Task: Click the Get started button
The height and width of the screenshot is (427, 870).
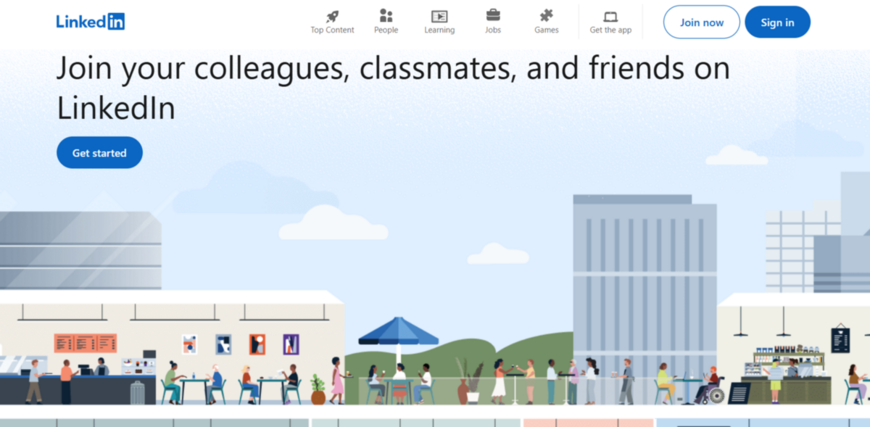Action: tap(99, 152)
